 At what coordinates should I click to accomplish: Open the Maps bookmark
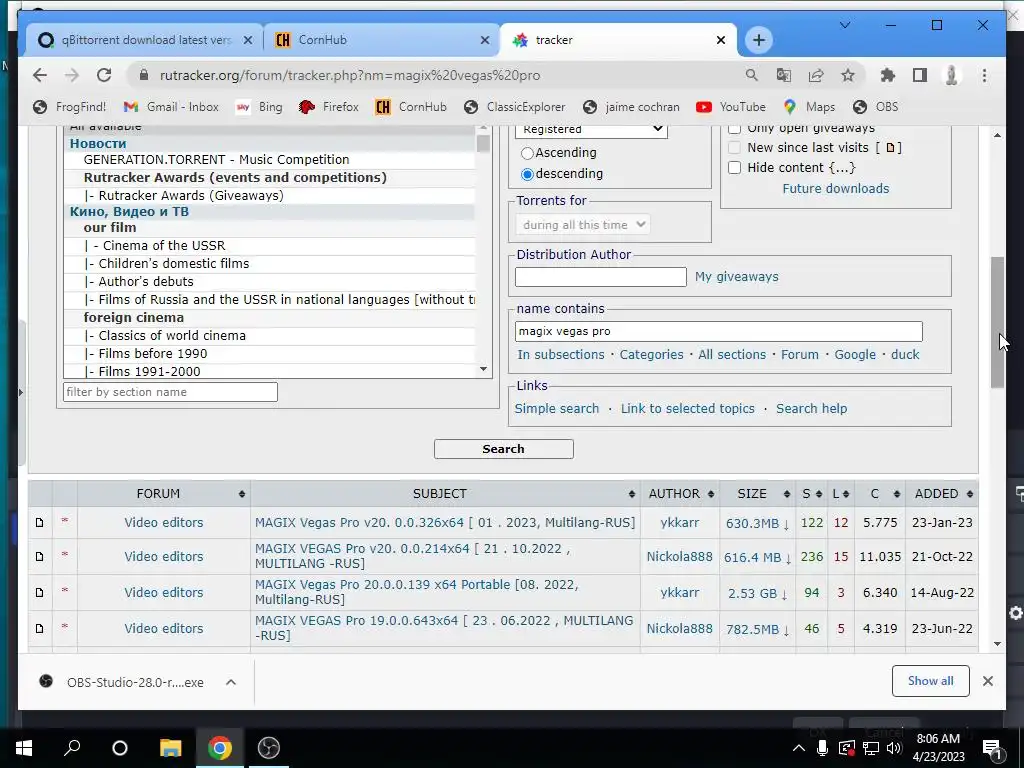[809, 107]
